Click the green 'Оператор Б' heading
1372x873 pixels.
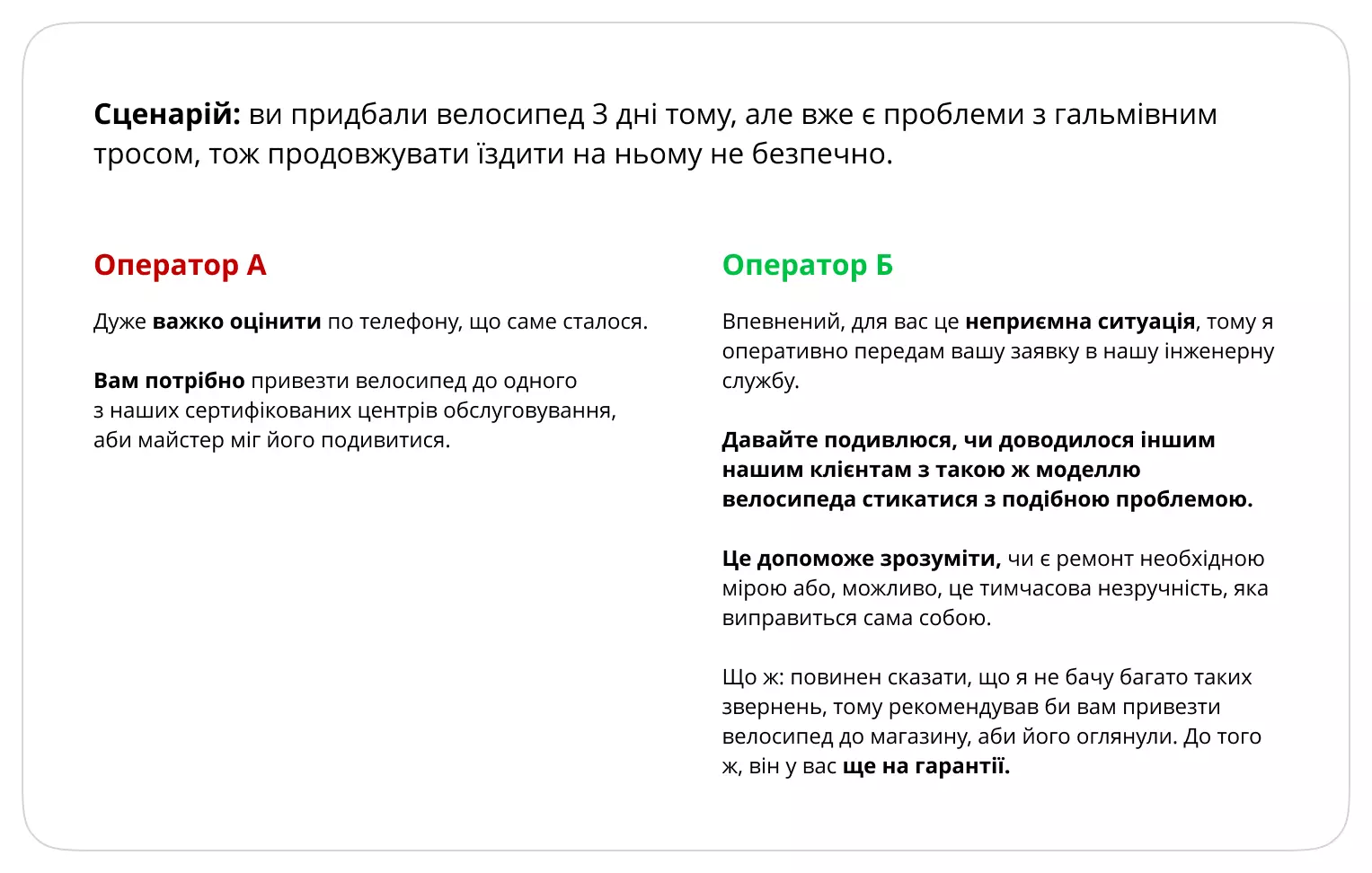(x=808, y=265)
